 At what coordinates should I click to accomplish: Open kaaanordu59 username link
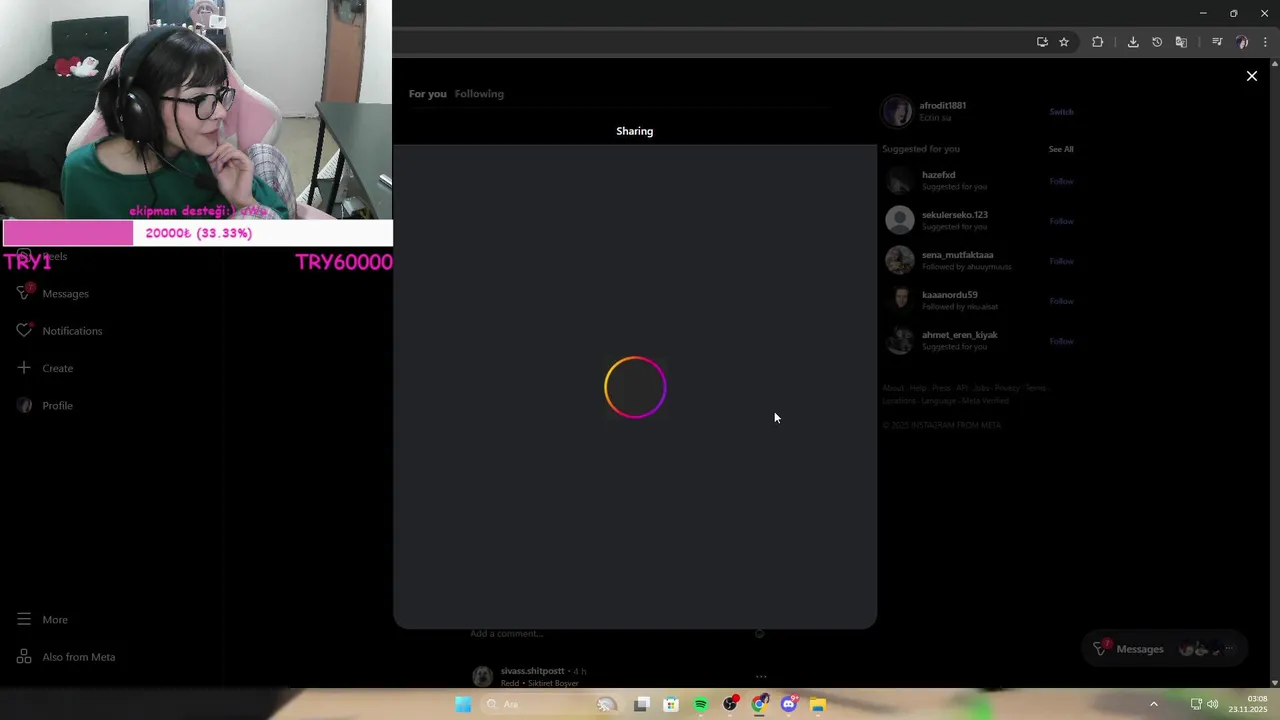[949, 295]
